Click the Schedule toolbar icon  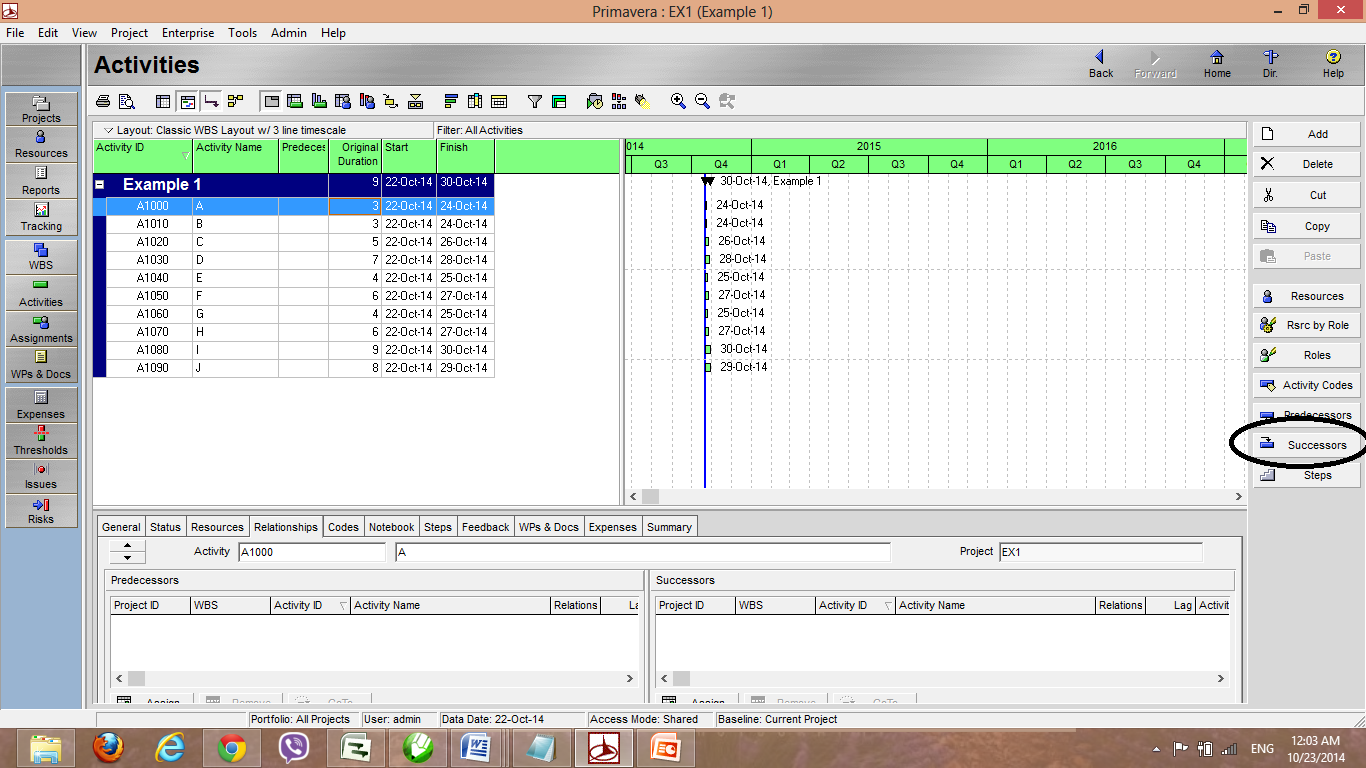(595, 101)
